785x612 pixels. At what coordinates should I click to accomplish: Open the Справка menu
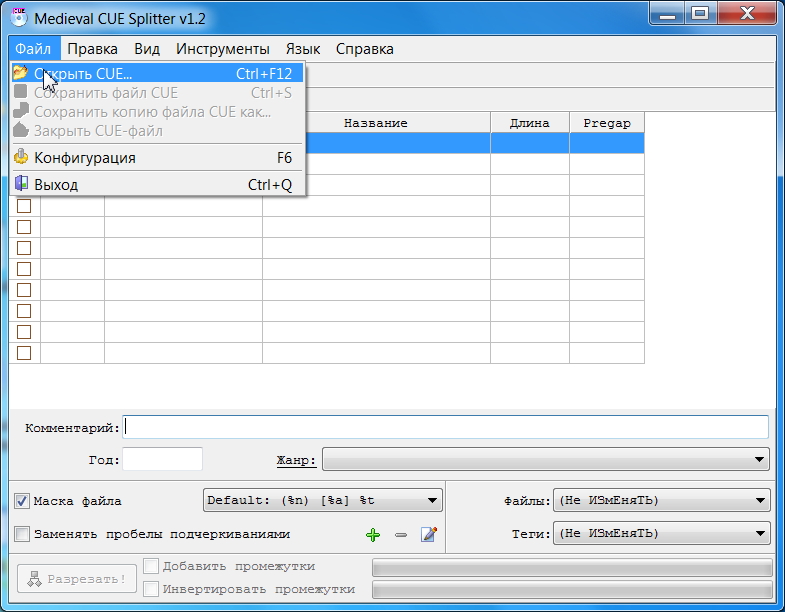point(364,49)
